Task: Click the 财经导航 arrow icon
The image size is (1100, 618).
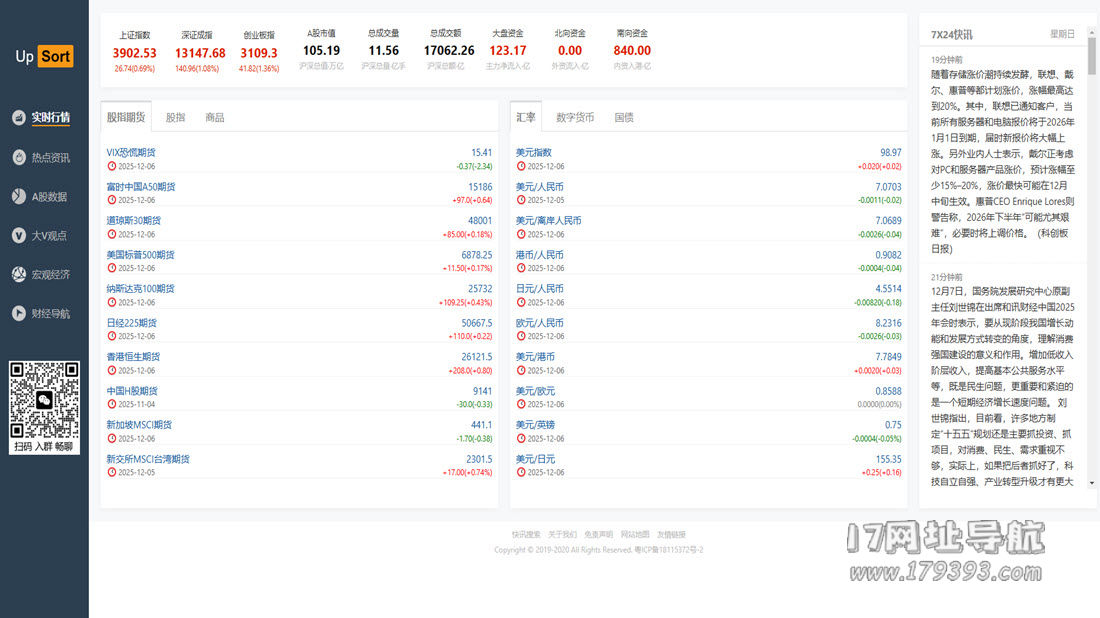Action: 18,314
